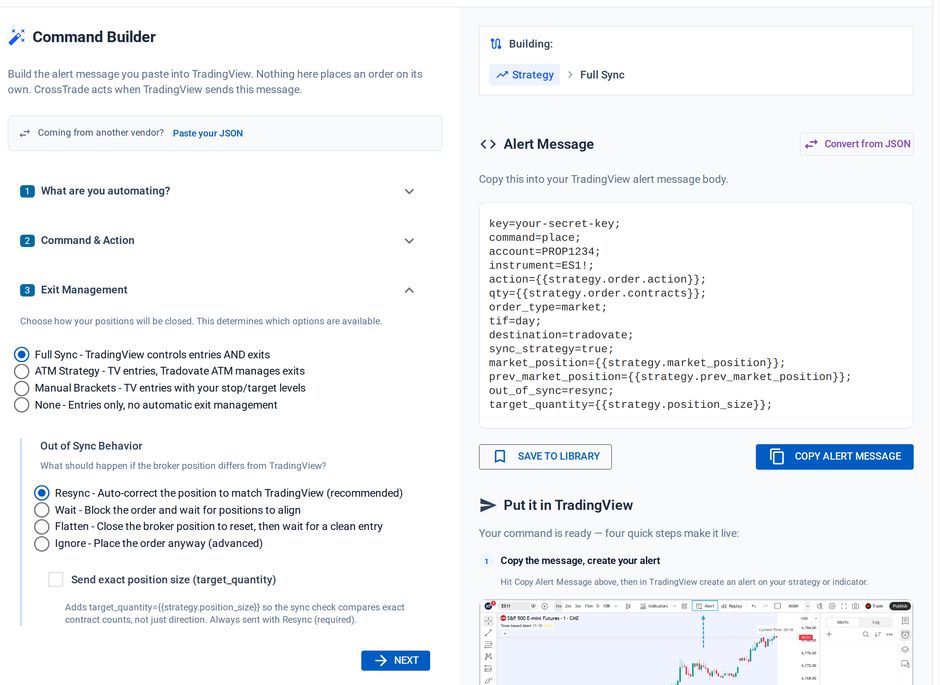Click the 'key=your-secret-key;' line
The height and width of the screenshot is (685, 940).
(555, 224)
